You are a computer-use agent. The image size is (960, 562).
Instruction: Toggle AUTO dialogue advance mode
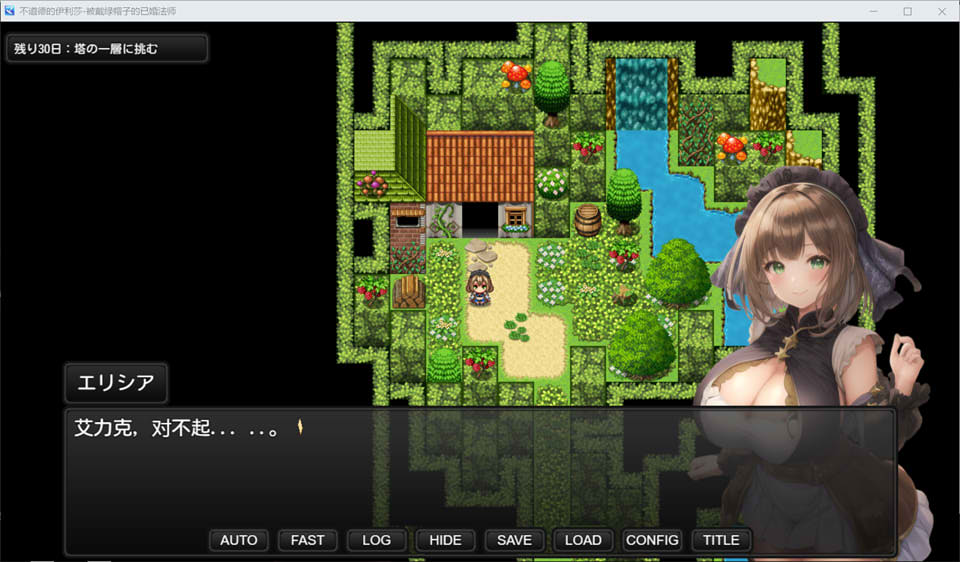[x=238, y=540]
